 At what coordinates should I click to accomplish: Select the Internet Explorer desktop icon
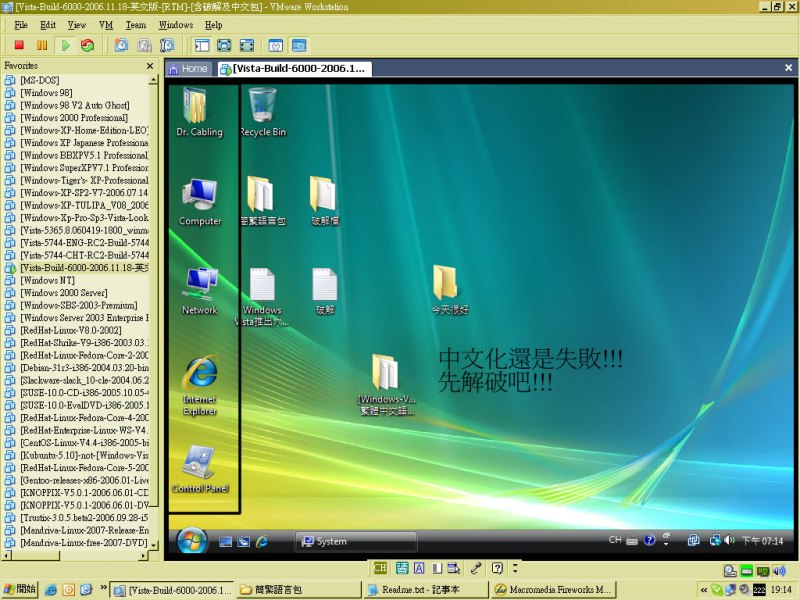pos(200,386)
